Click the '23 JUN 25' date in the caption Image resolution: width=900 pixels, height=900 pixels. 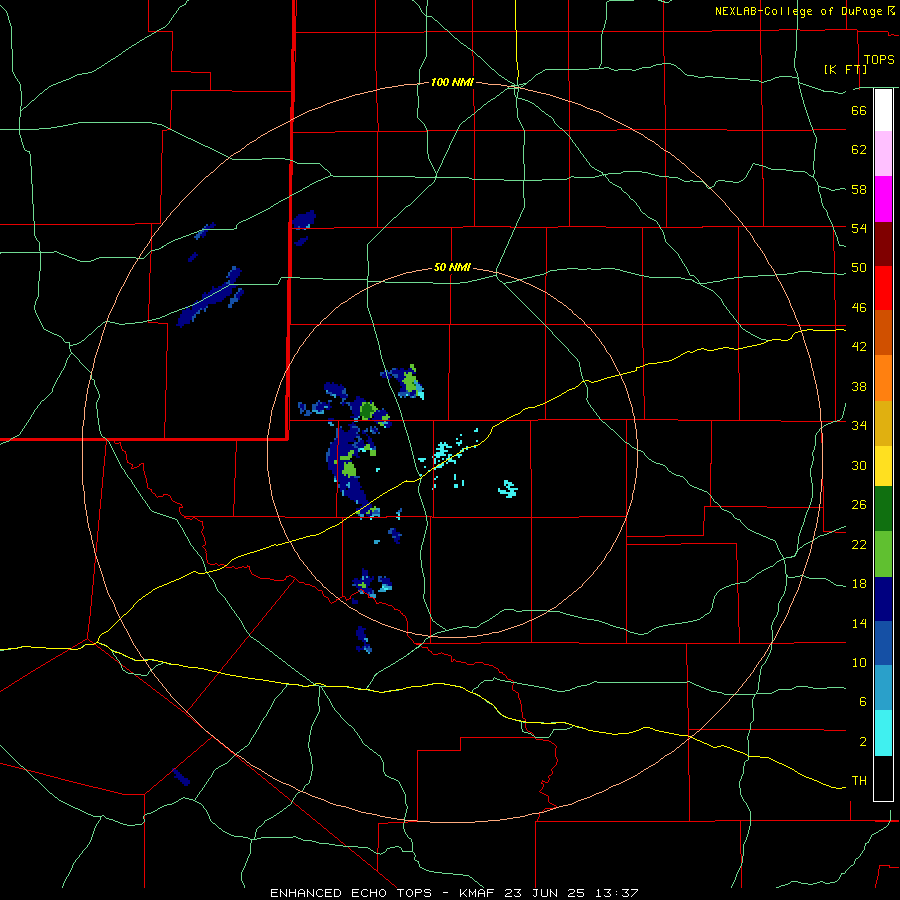click(544, 893)
